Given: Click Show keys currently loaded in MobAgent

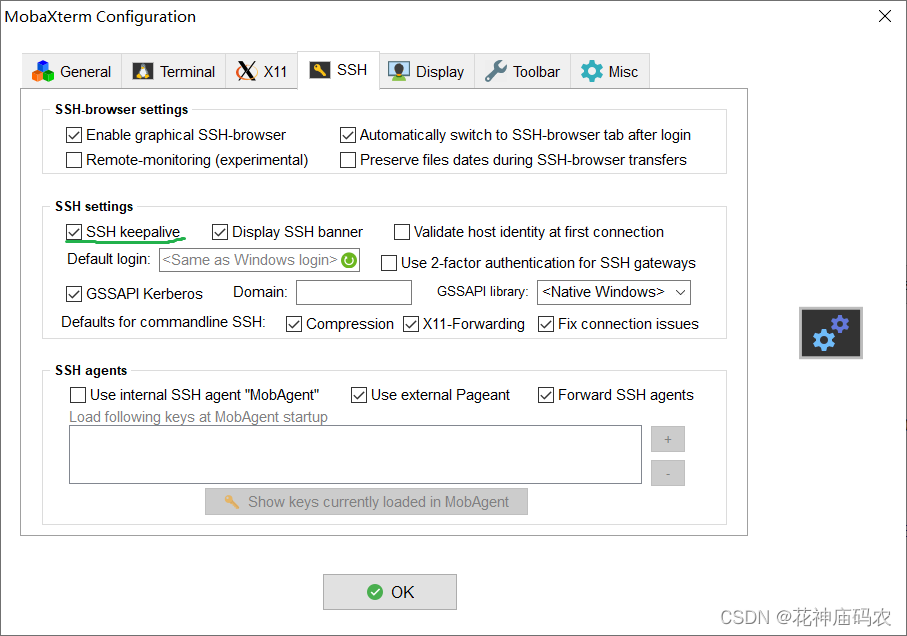Looking at the screenshot, I should (x=366, y=502).
